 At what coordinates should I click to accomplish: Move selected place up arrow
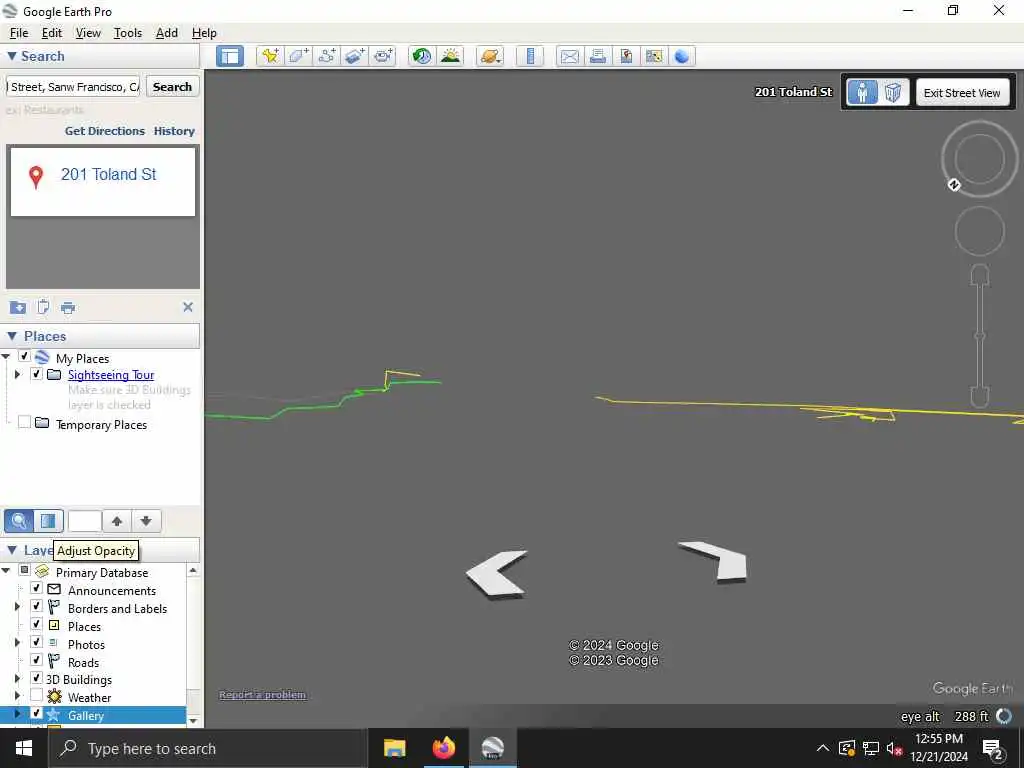(117, 520)
